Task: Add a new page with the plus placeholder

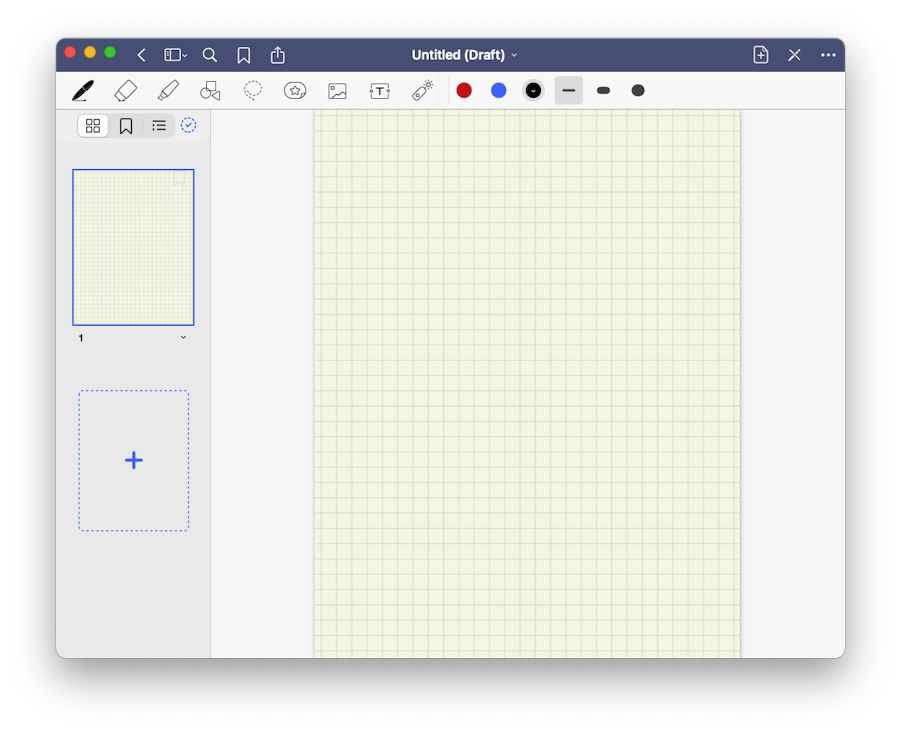Action: coord(133,460)
